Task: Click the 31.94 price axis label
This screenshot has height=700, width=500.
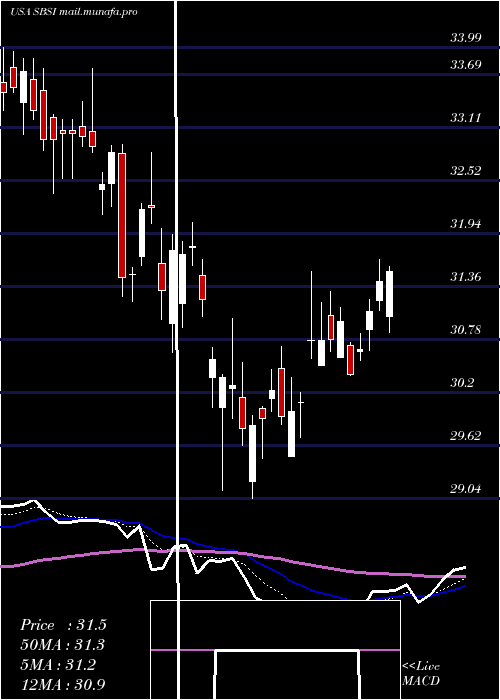Action: (466, 224)
